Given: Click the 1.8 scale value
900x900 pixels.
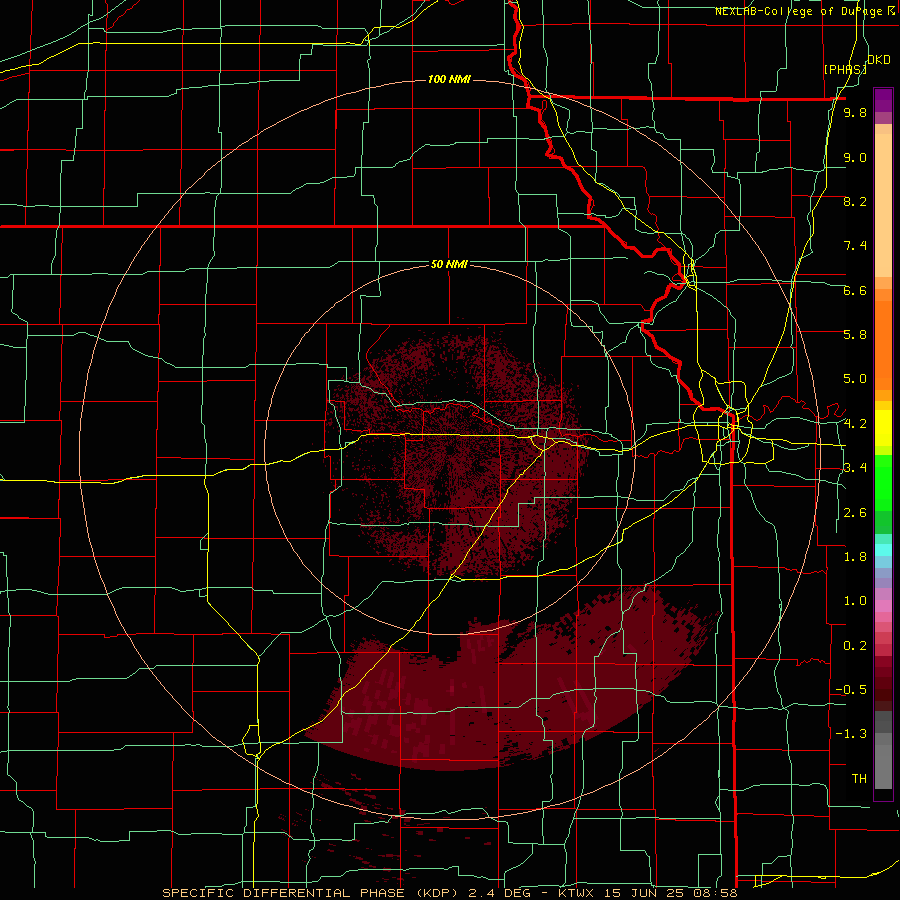Looking at the screenshot, I should pyautogui.click(x=855, y=557).
